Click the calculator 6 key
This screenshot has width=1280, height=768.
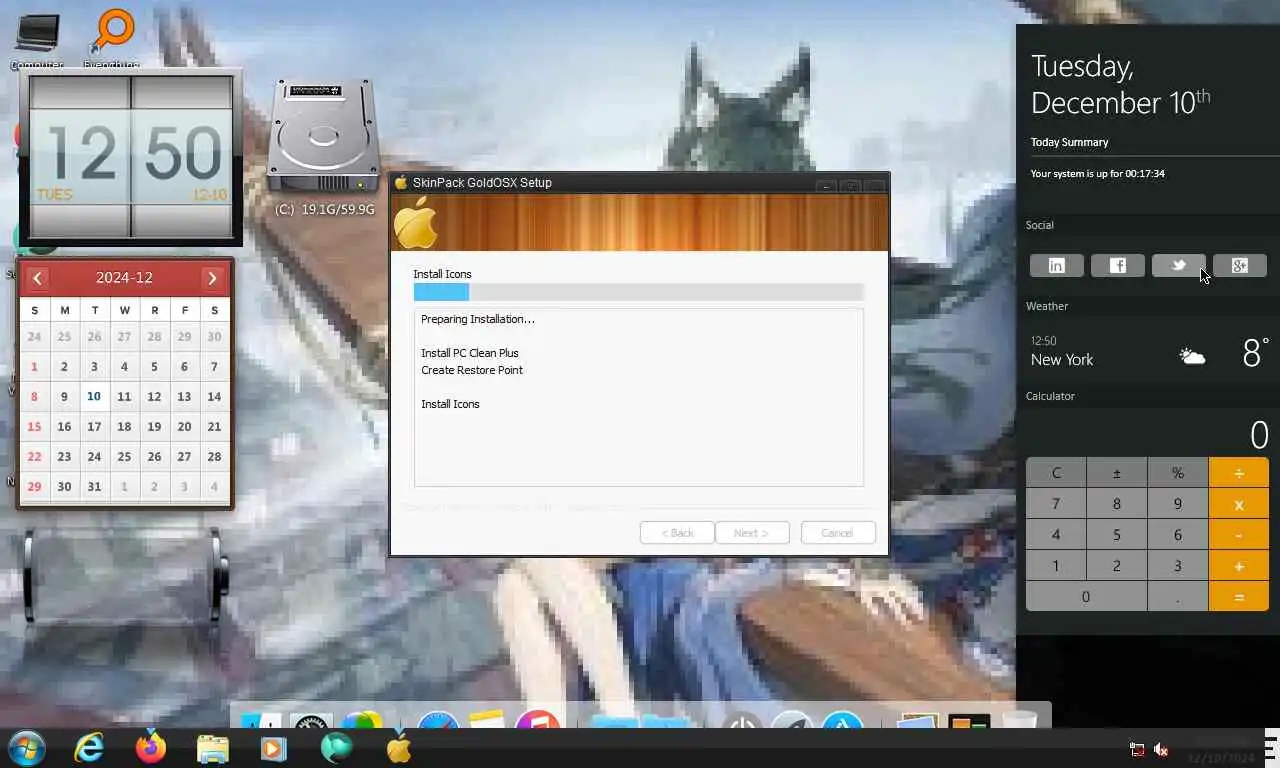[x=1178, y=535]
